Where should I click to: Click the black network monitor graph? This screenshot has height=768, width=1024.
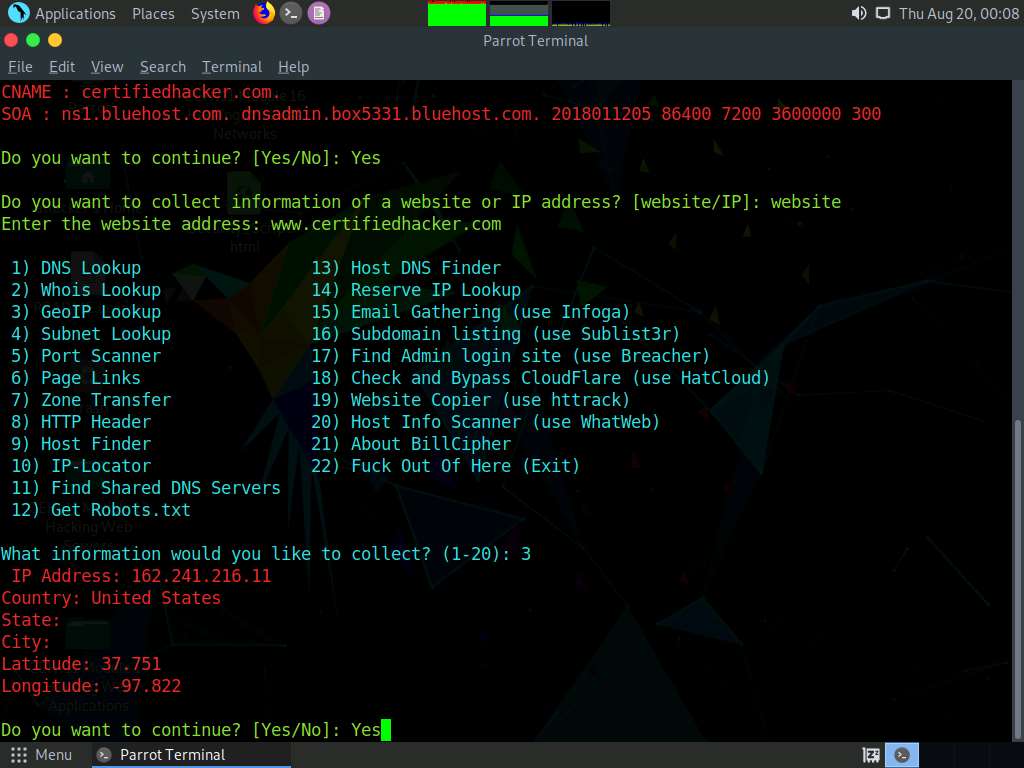click(581, 14)
